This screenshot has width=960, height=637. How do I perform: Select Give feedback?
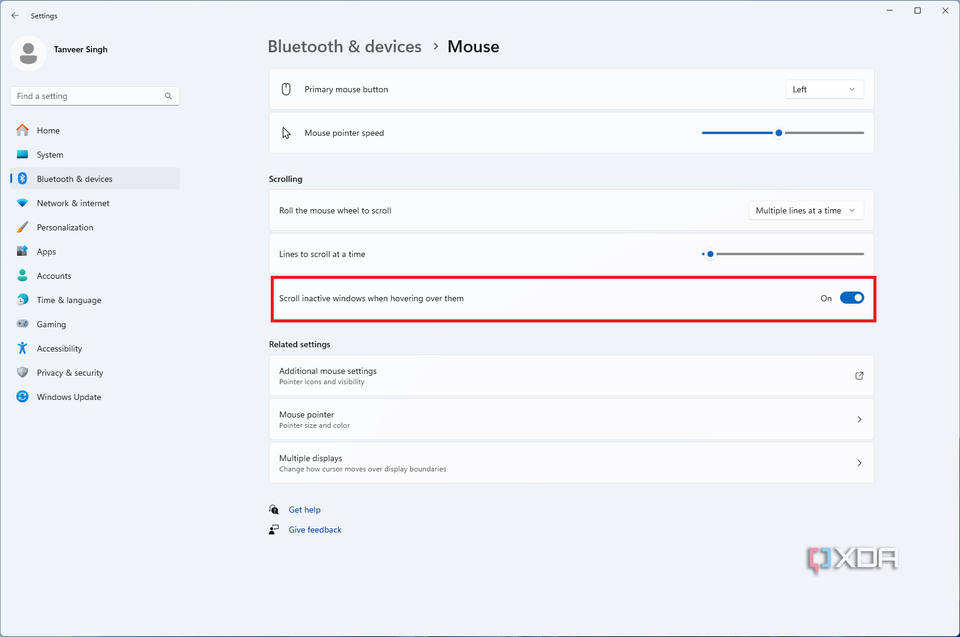[314, 529]
